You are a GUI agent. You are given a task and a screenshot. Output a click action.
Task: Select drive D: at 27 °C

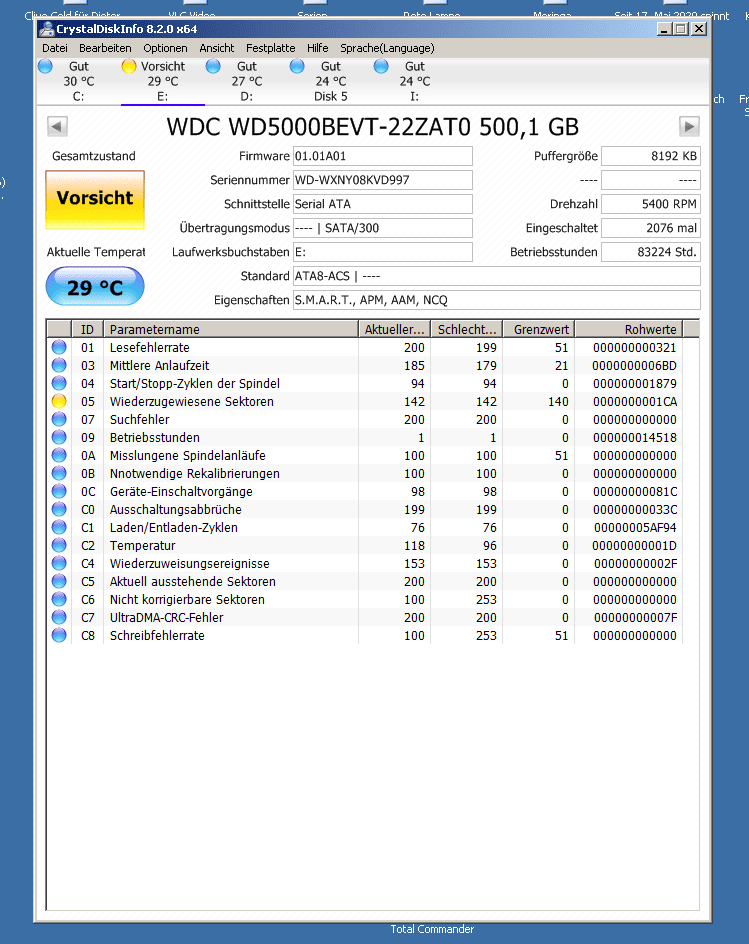(247, 81)
